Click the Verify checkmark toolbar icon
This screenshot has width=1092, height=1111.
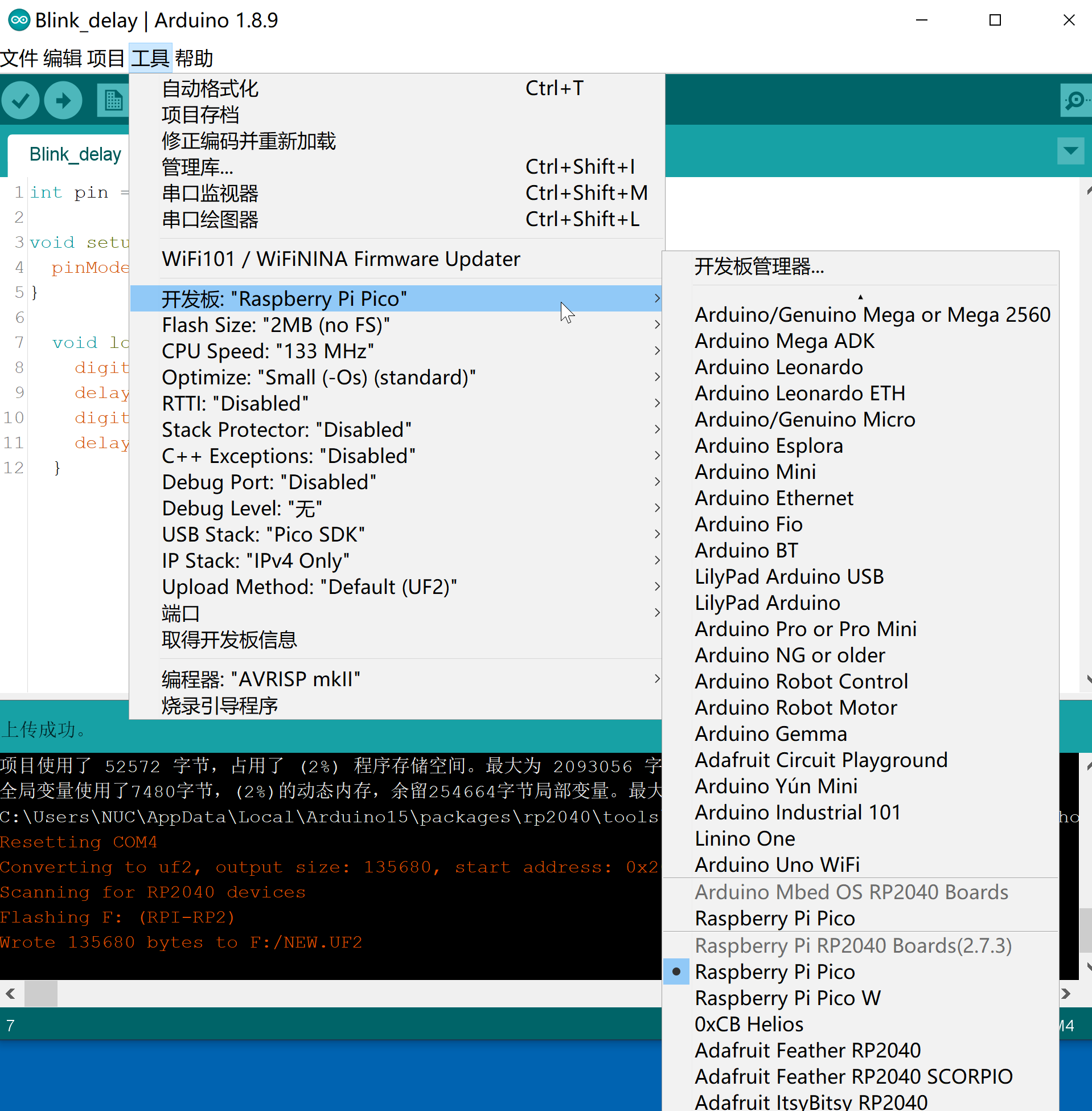(20, 101)
